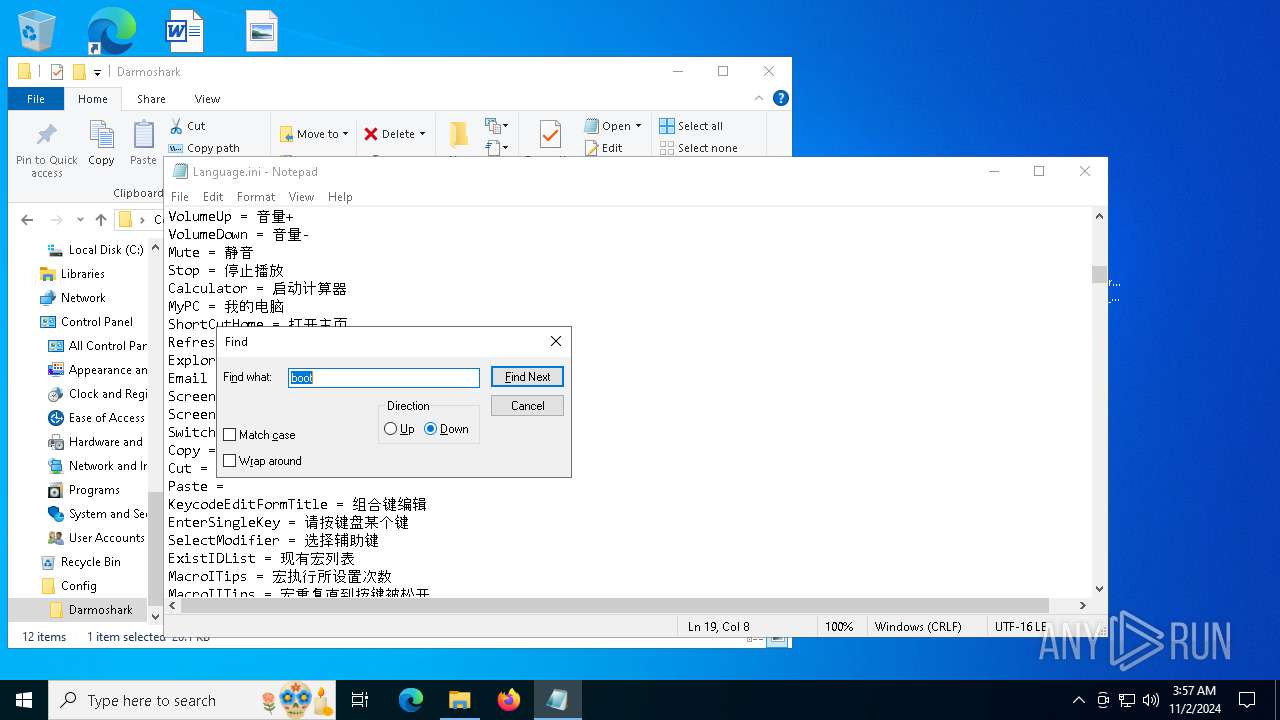Image resolution: width=1280 pixels, height=720 pixels.
Task: Close the Find dialog
Action: point(556,341)
